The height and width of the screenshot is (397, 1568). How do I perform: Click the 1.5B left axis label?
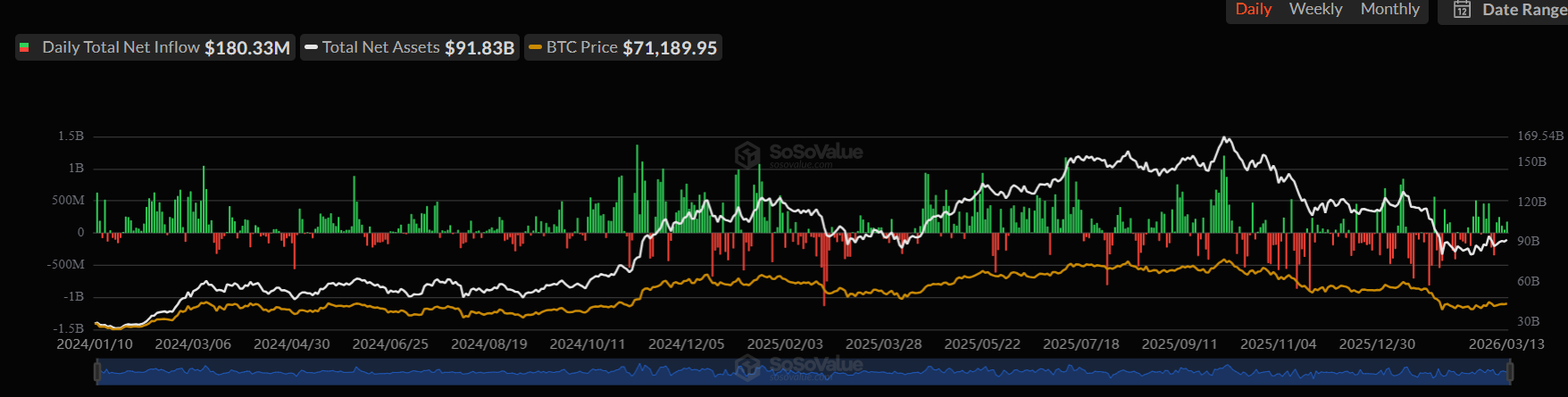click(x=71, y=136)
